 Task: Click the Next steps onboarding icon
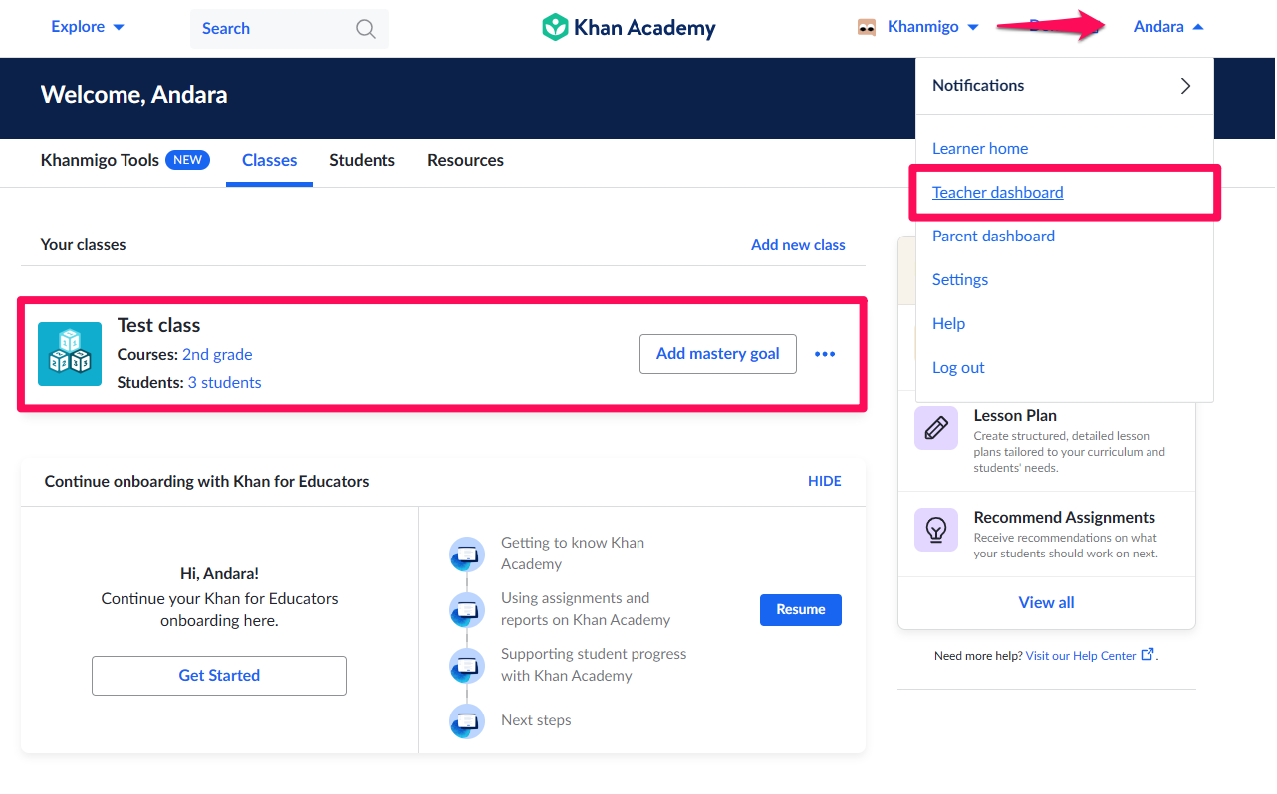pos(467,720)
